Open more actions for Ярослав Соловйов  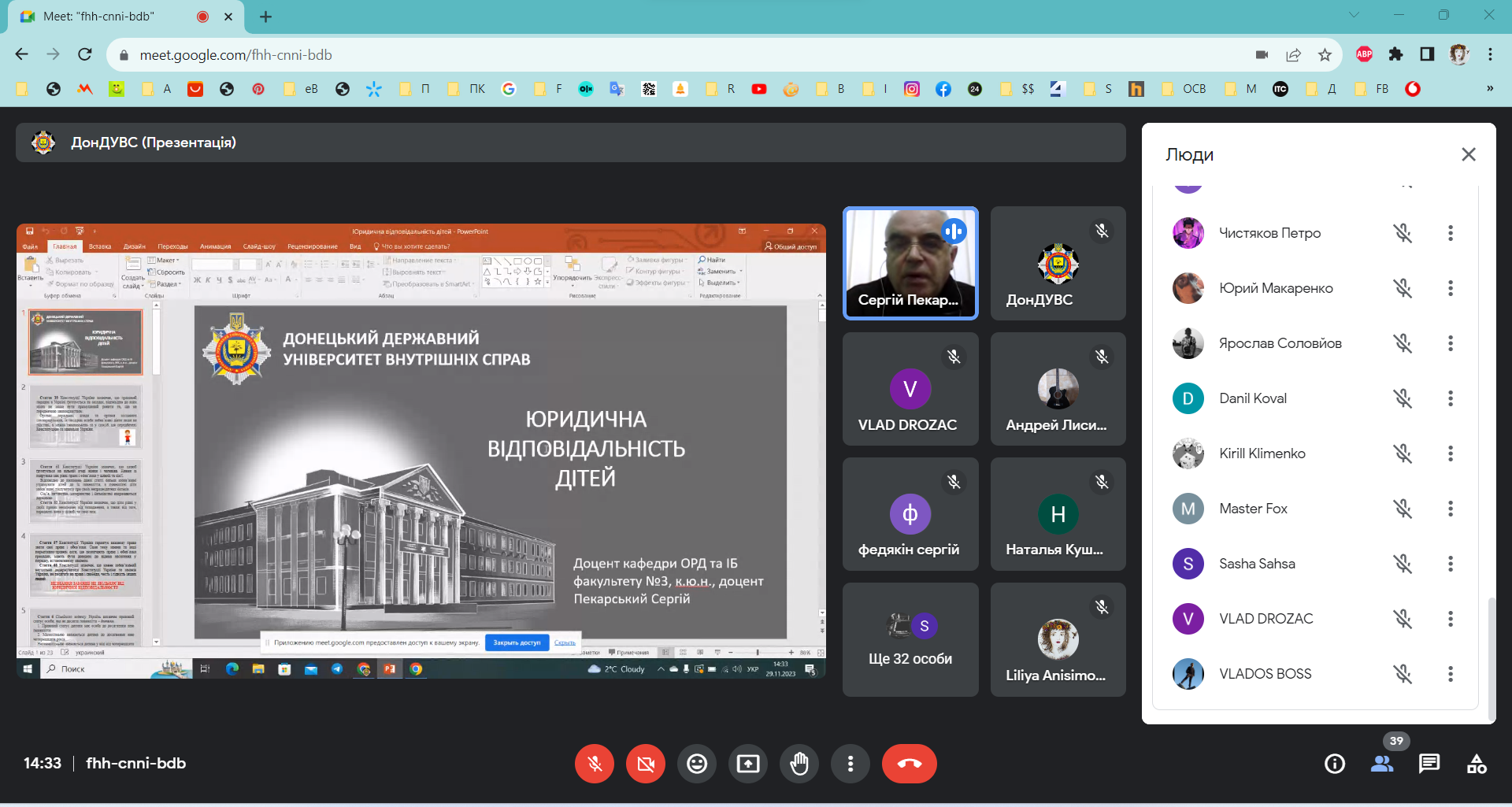click(x=1451, y=343)
